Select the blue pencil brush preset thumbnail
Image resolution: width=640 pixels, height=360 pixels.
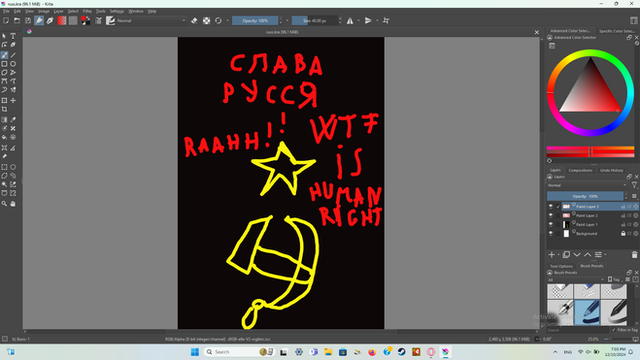(587, 313)
